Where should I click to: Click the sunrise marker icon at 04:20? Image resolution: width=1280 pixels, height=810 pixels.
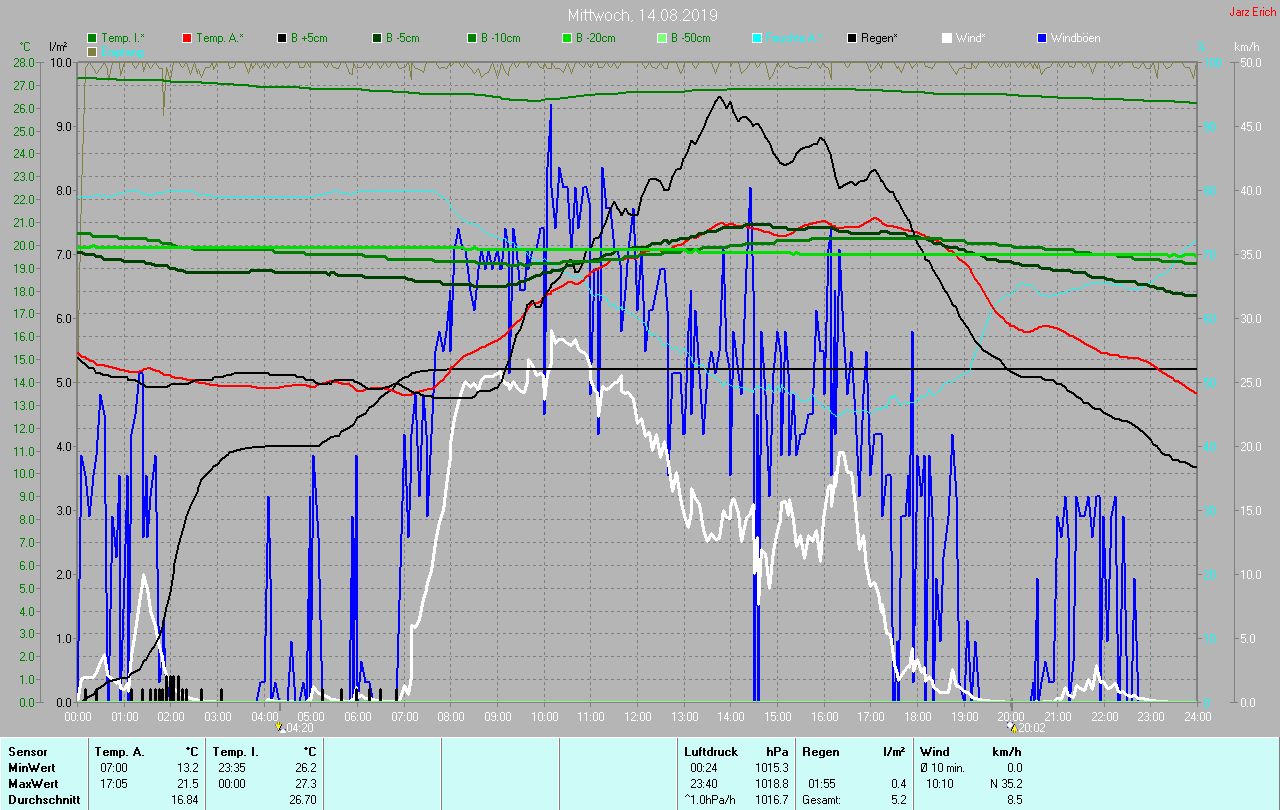(x=280, y=727)
